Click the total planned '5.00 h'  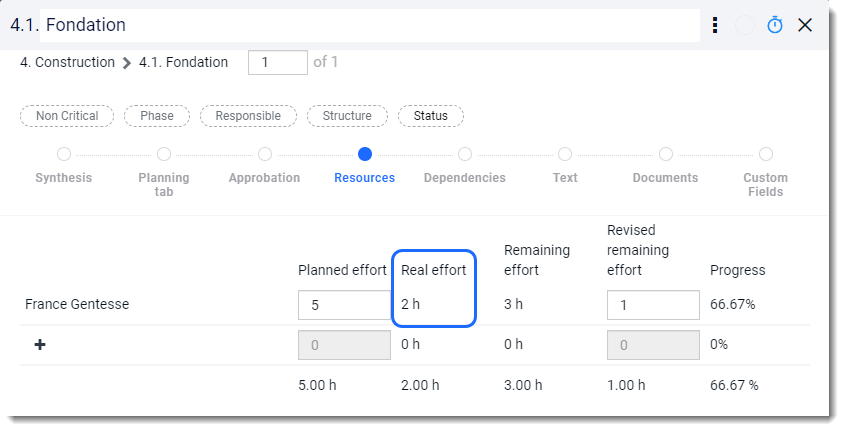pos(317,385)
